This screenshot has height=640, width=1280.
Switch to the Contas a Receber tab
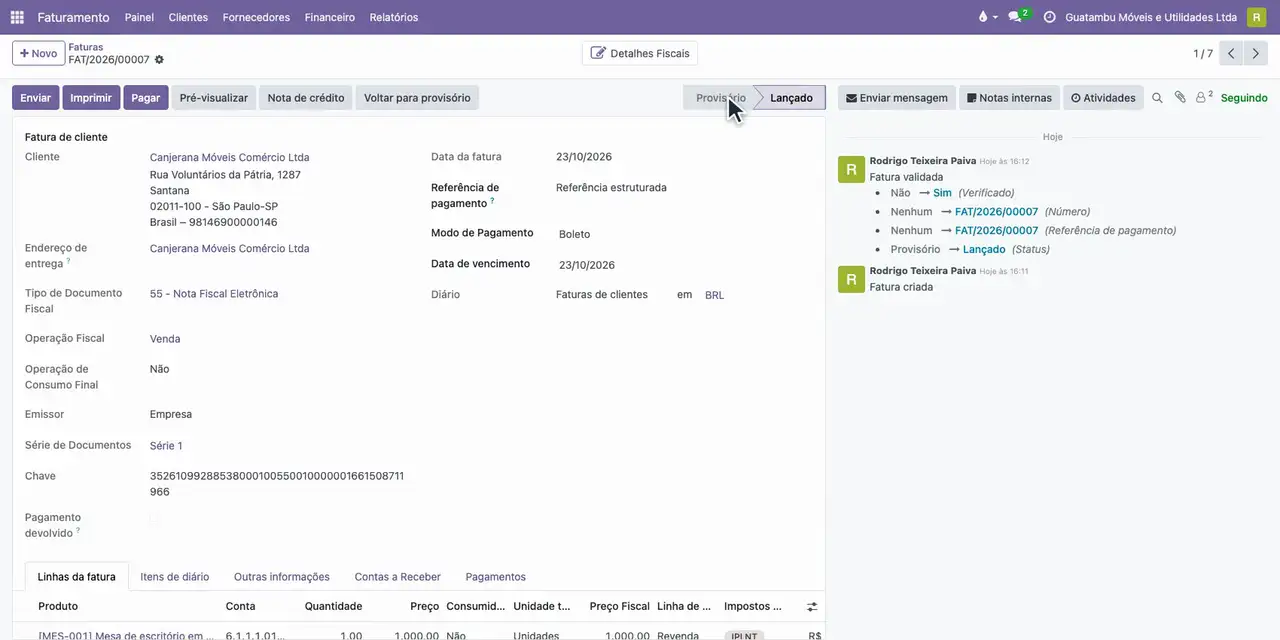398,577
